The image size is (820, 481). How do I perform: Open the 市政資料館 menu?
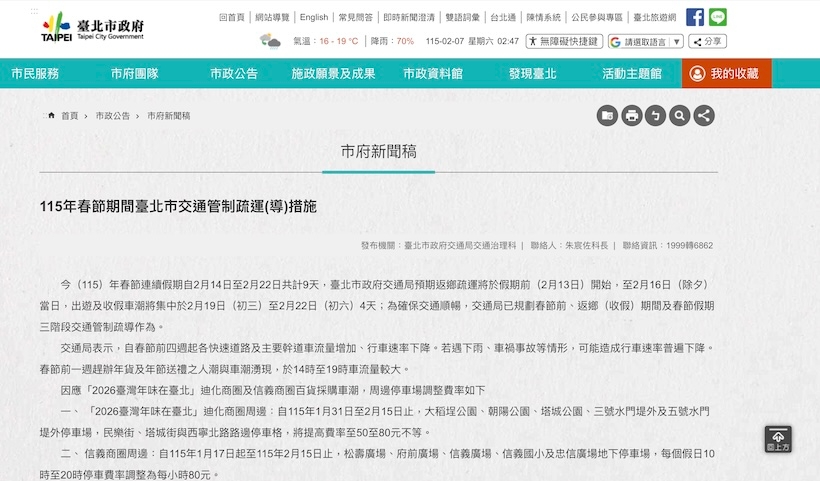[432, 74]
